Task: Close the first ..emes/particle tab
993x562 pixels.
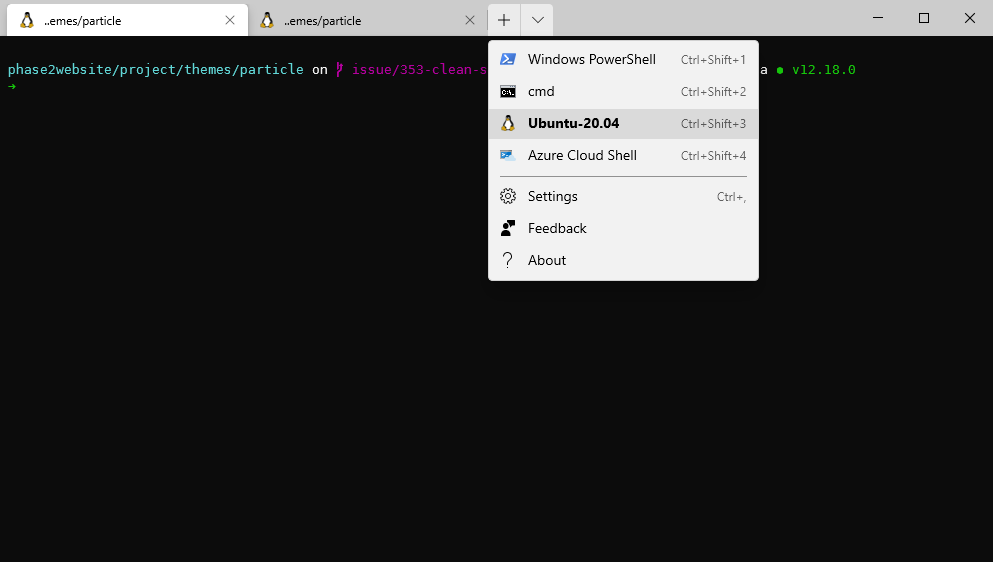Action: click(230, 20)
